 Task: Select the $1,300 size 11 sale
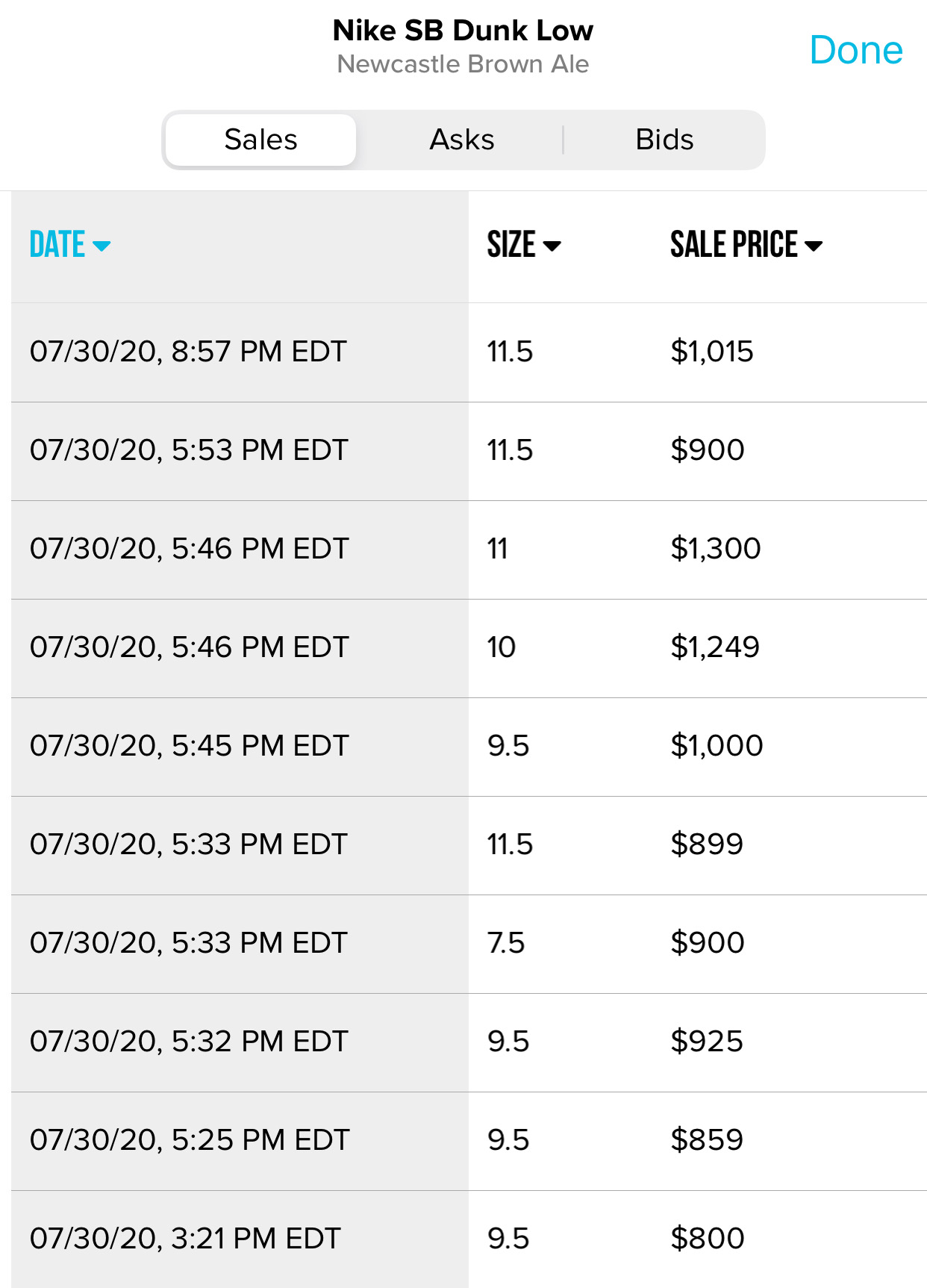coord(469,550)
